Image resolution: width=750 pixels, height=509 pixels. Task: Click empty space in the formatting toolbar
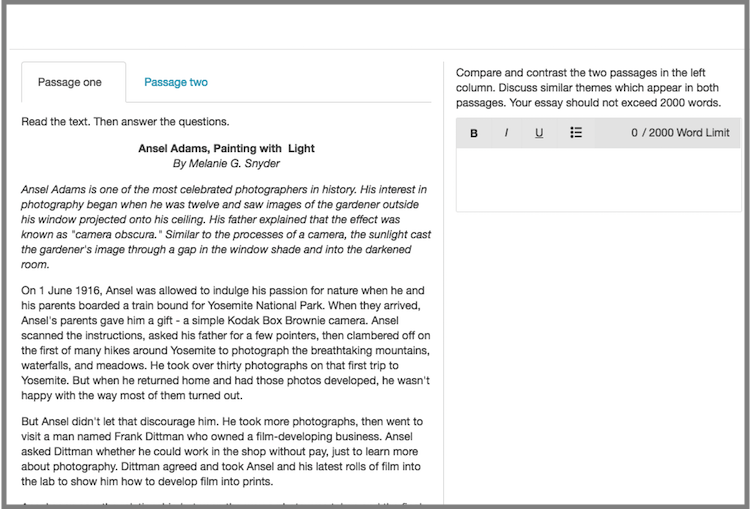coord(607,133)
